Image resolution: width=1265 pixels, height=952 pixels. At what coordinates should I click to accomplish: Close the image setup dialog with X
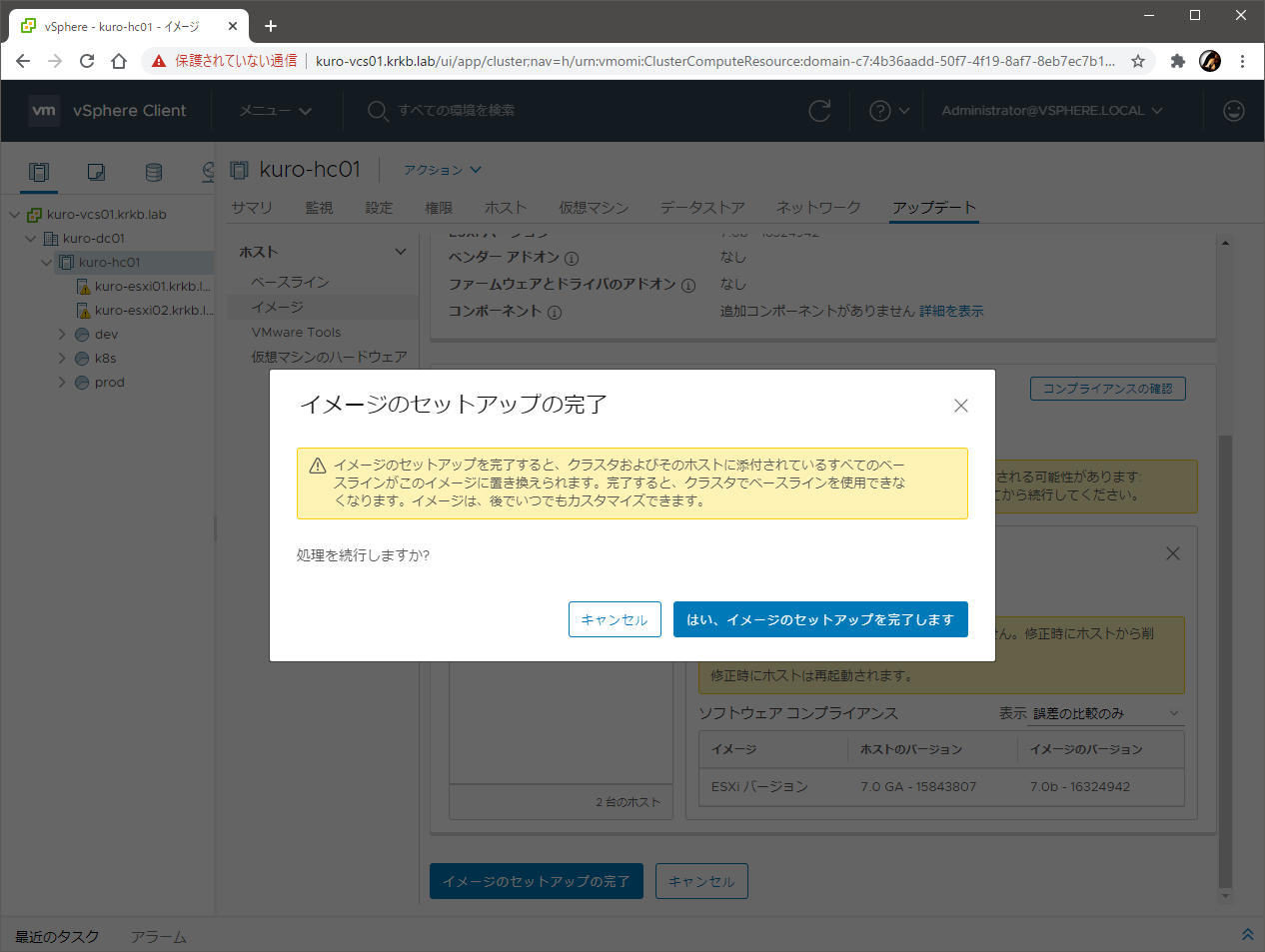(x=960, y=406)
